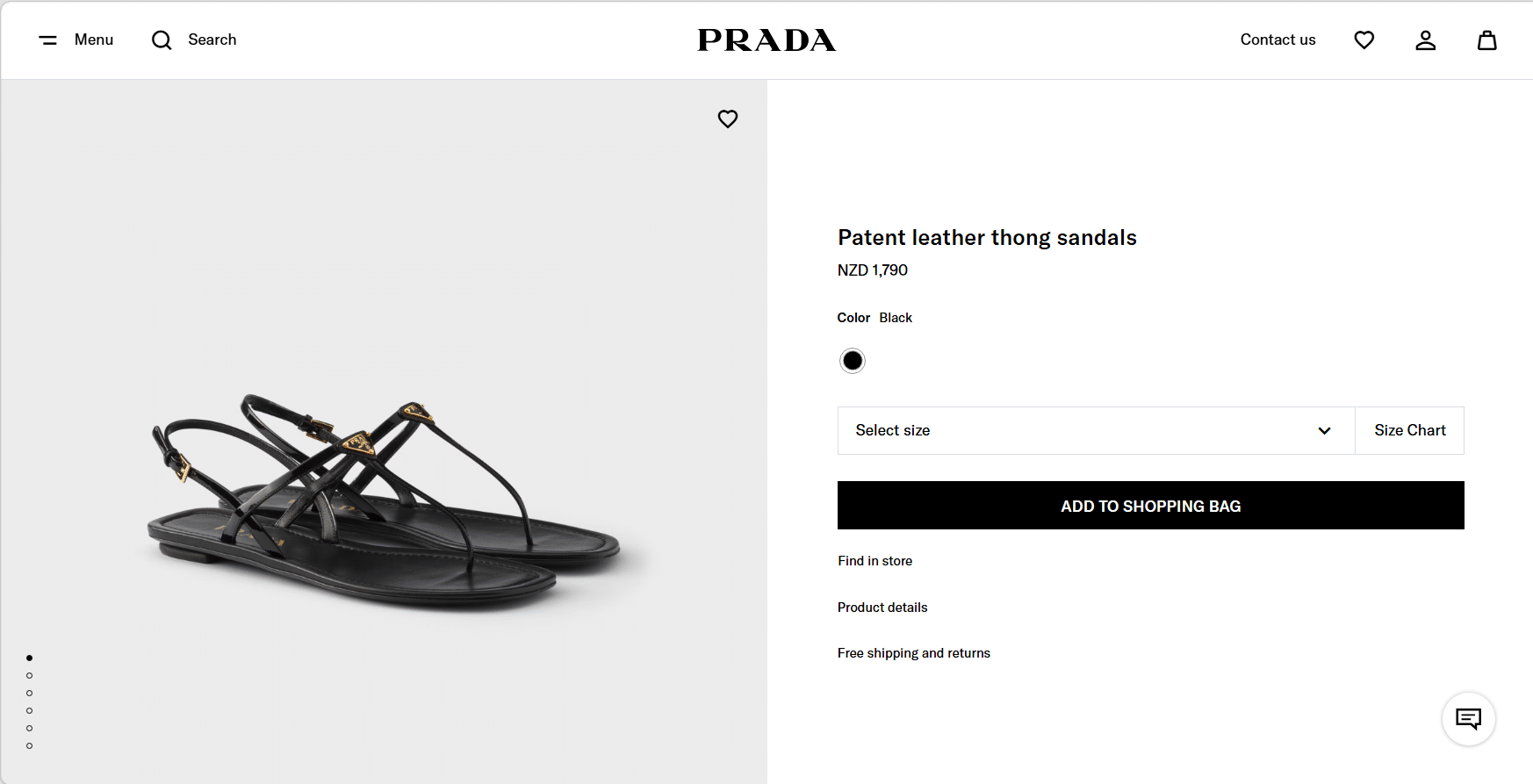The height and width of the screenshot is (784, 1533).
Task: Expand Free shipping and returns info
Action: [914, 653]
